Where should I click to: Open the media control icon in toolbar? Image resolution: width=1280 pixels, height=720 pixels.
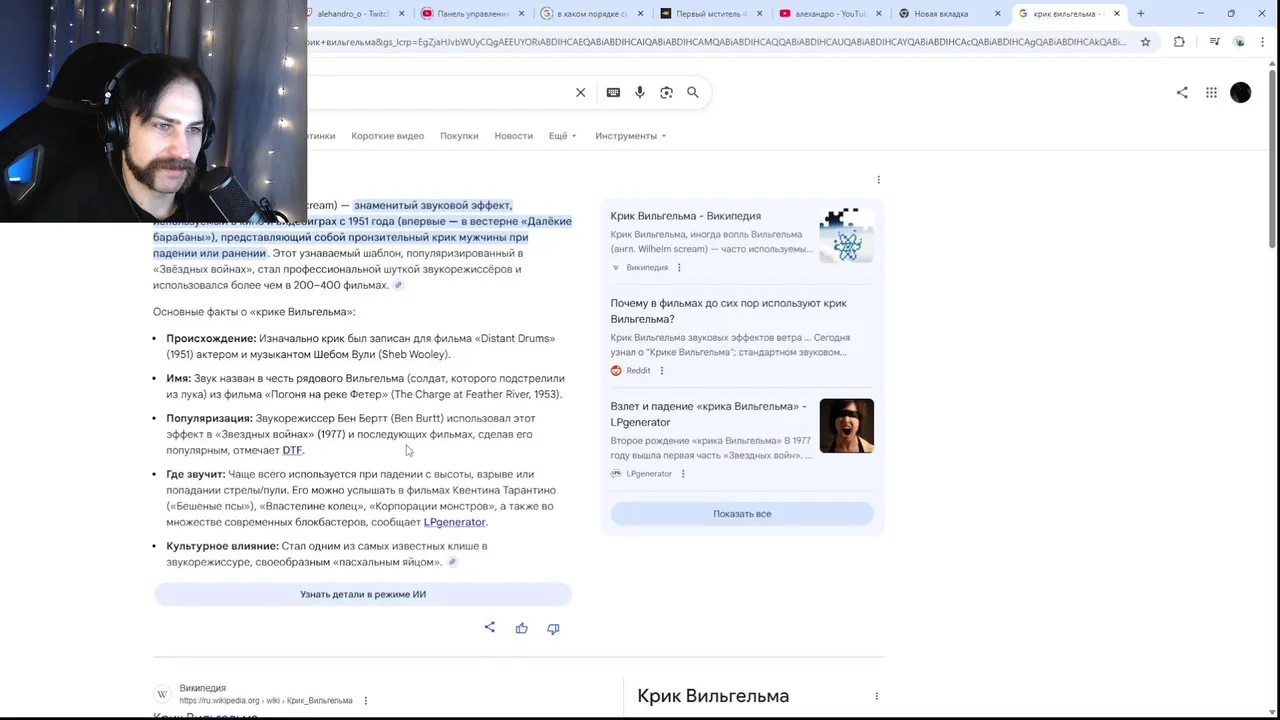(1214, 42)
